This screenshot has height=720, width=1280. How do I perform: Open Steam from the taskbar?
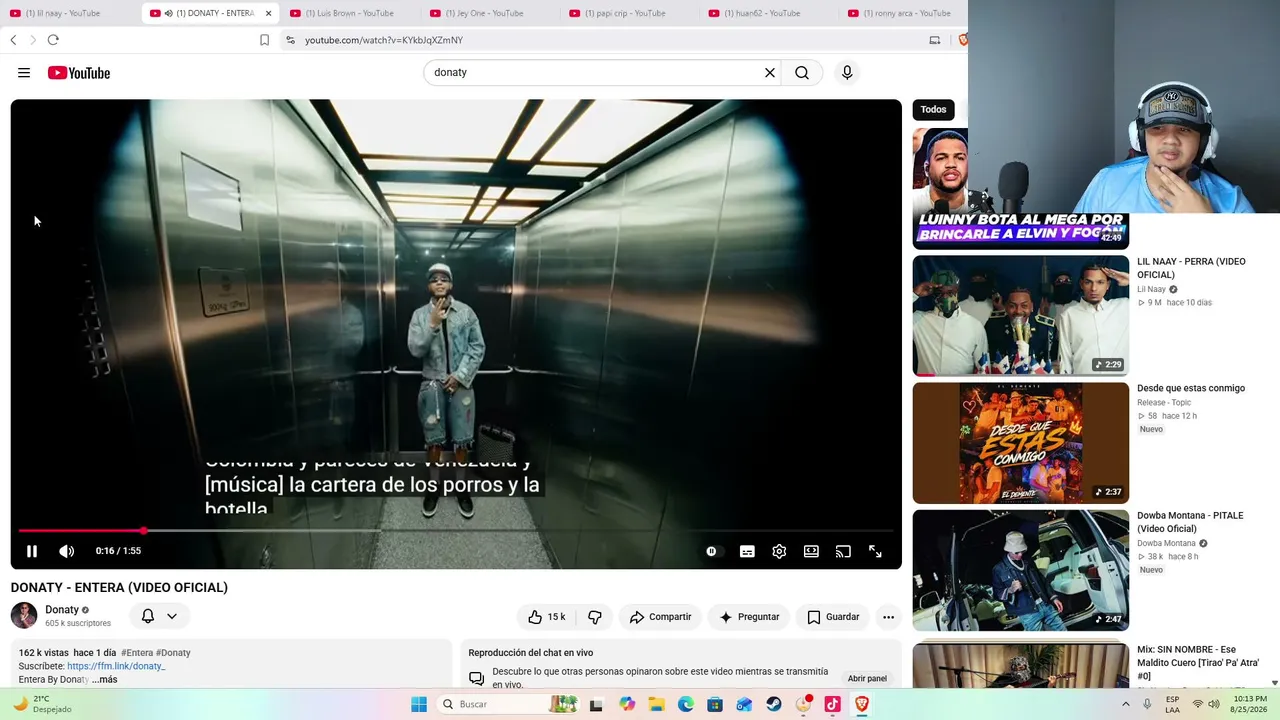click(774, 704)
